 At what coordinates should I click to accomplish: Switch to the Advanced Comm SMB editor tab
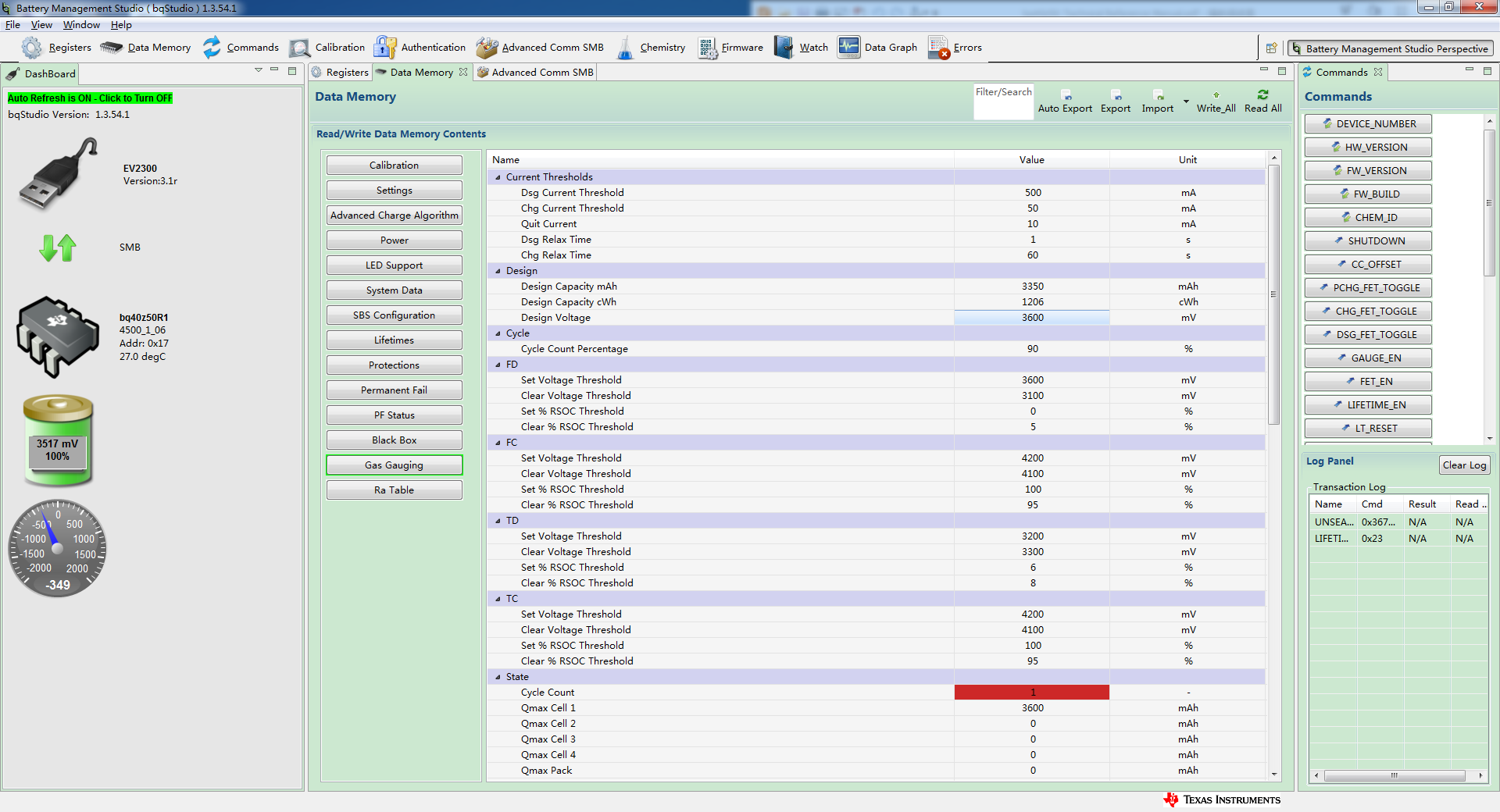(x=536, y=72)
